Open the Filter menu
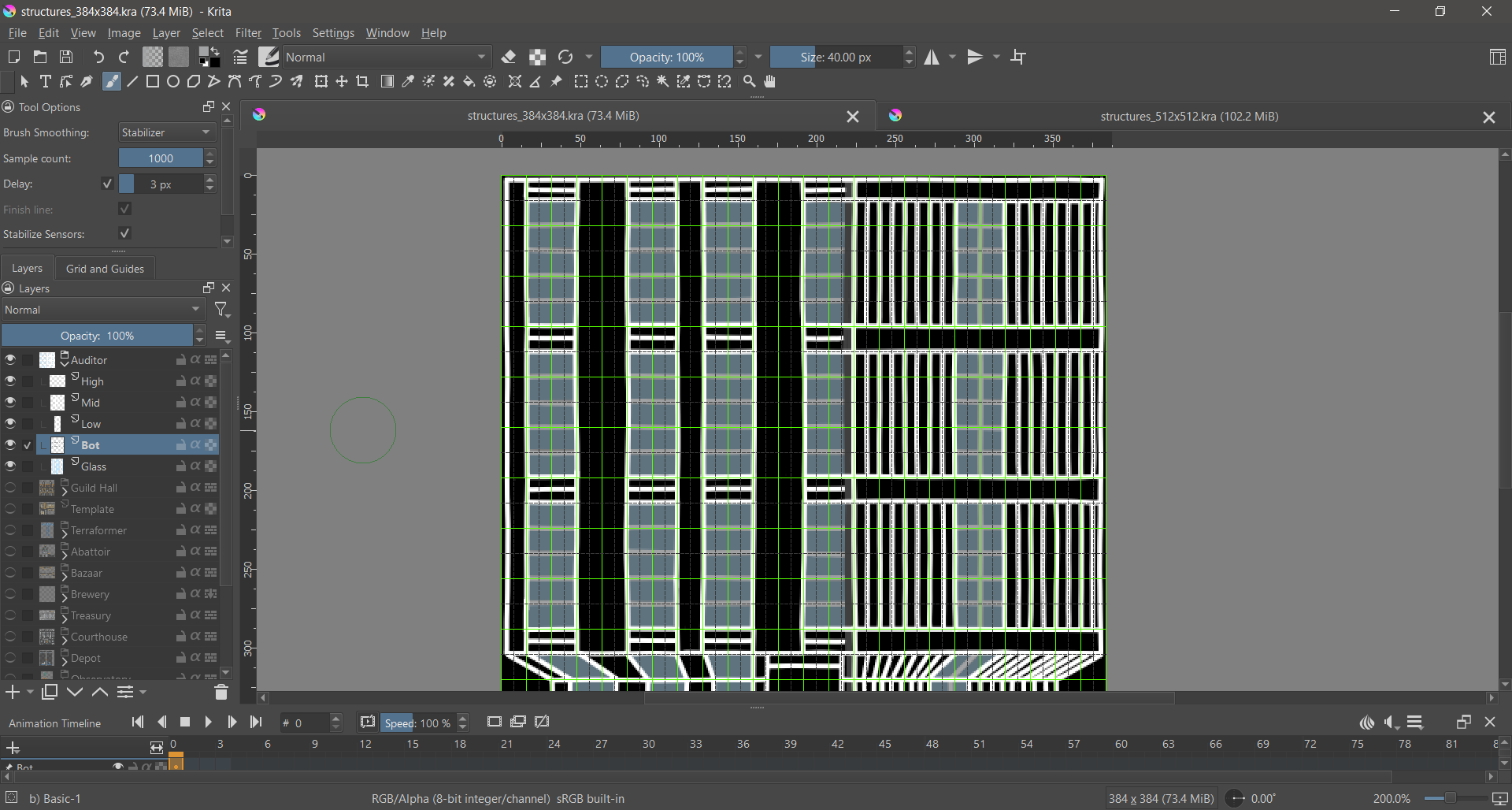Viewport: 1512px width, 810px height. 248,33
